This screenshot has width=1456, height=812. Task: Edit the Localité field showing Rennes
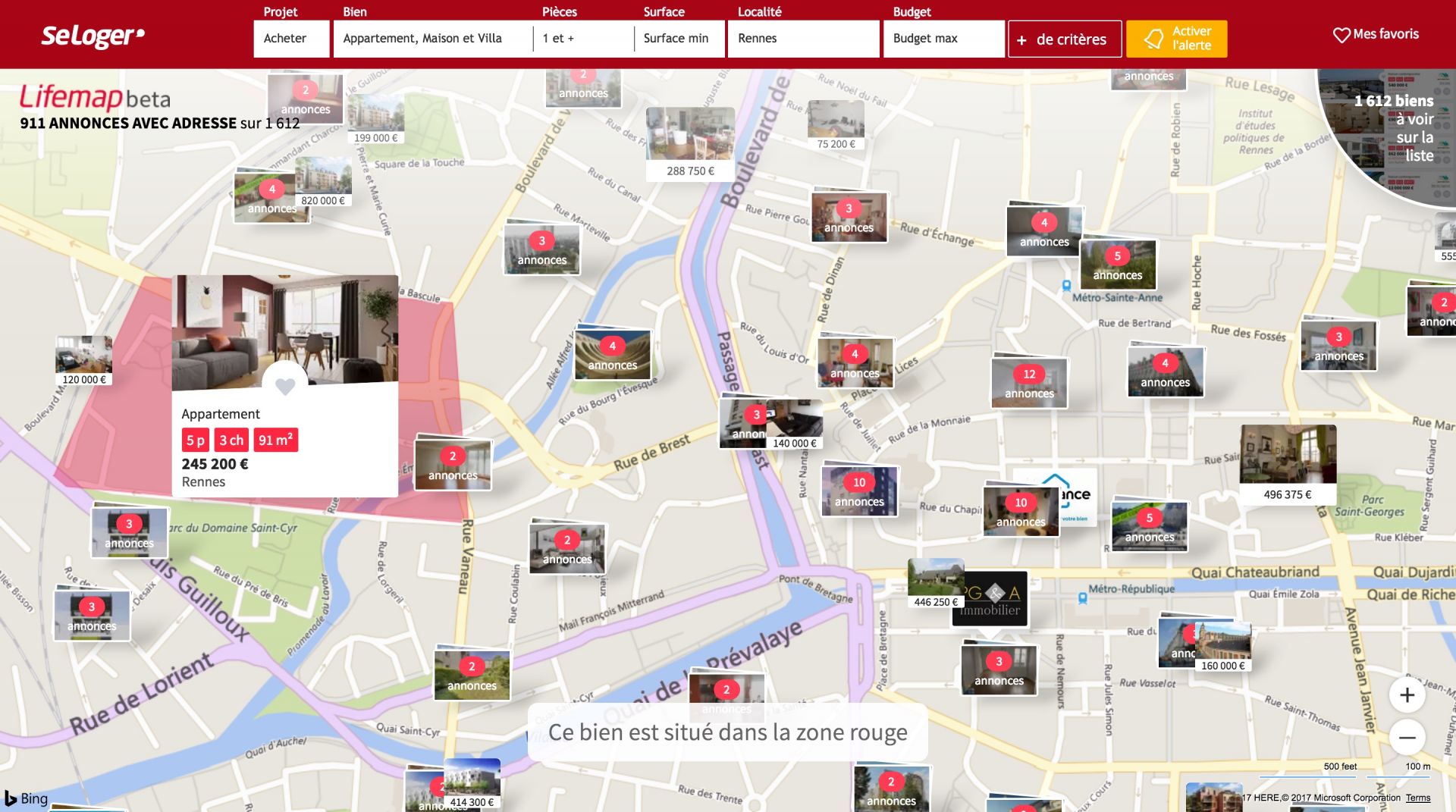[804, 39]
